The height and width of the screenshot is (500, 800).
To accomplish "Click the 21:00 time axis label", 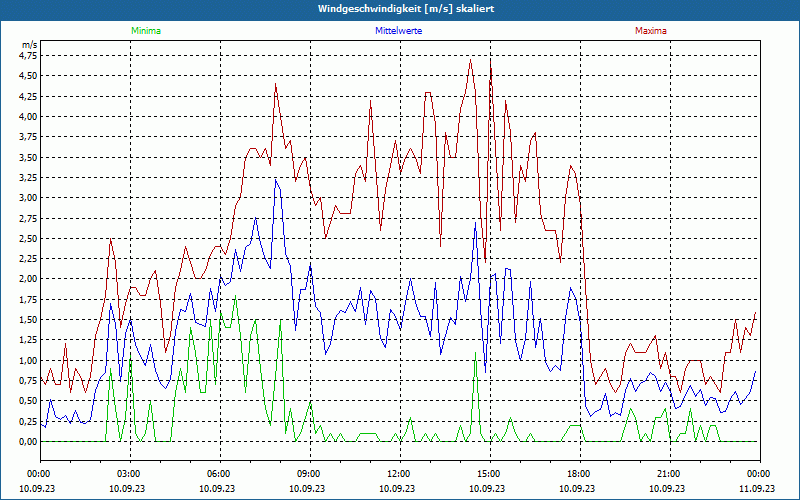I will pyautogui.click(x=667, y=474).
